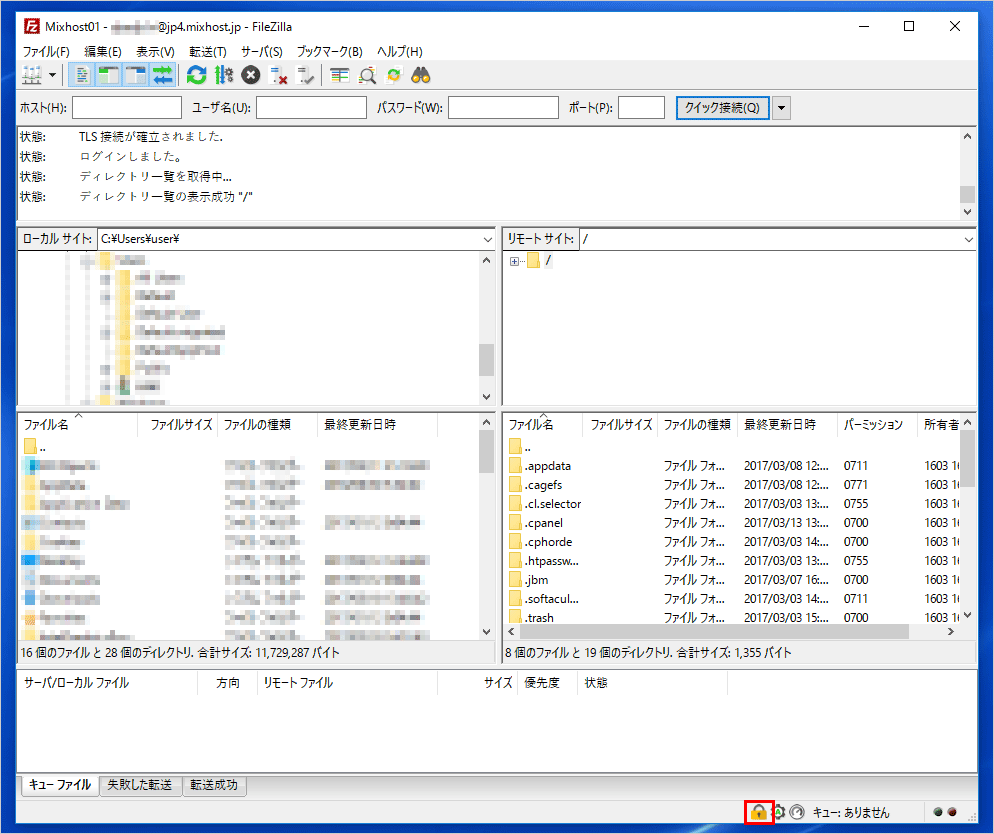Click the lock encryption icon in status bar
The image size is (994, 834).
(x=758, y=812)
